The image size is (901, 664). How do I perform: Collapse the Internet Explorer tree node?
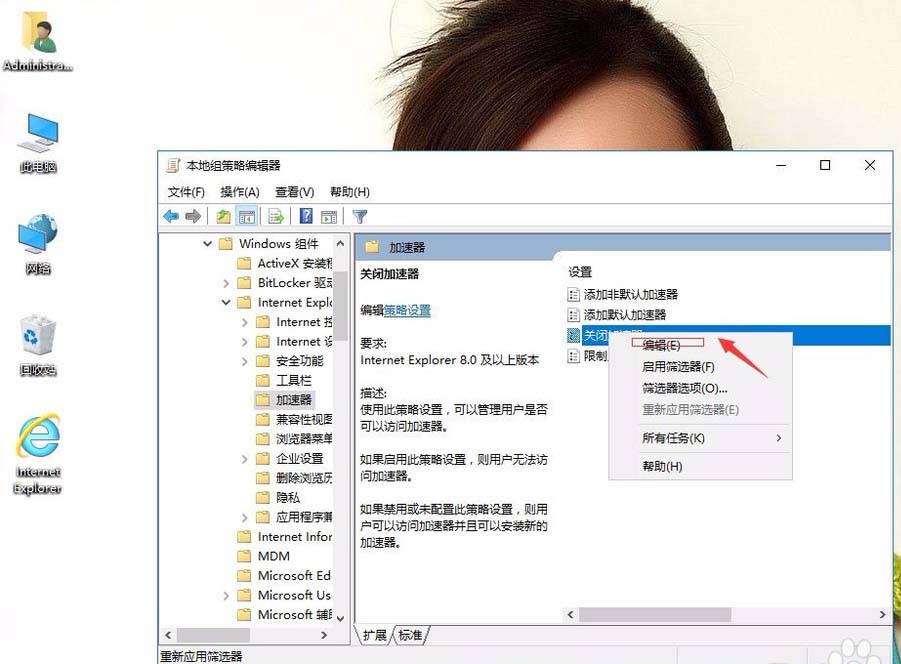[x=226, y=302]
